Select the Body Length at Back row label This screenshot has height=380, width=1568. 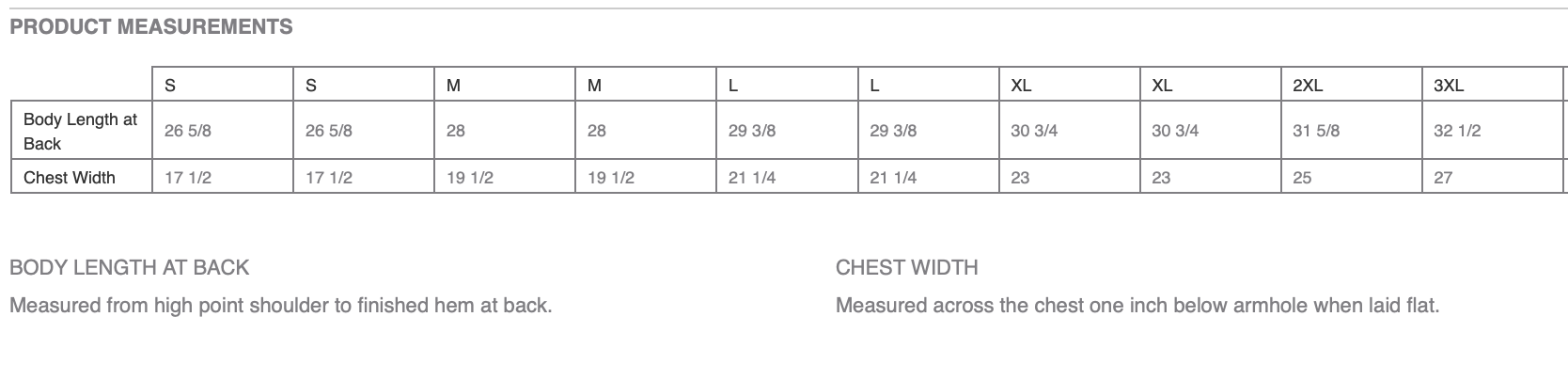click(x=81, y=131)
